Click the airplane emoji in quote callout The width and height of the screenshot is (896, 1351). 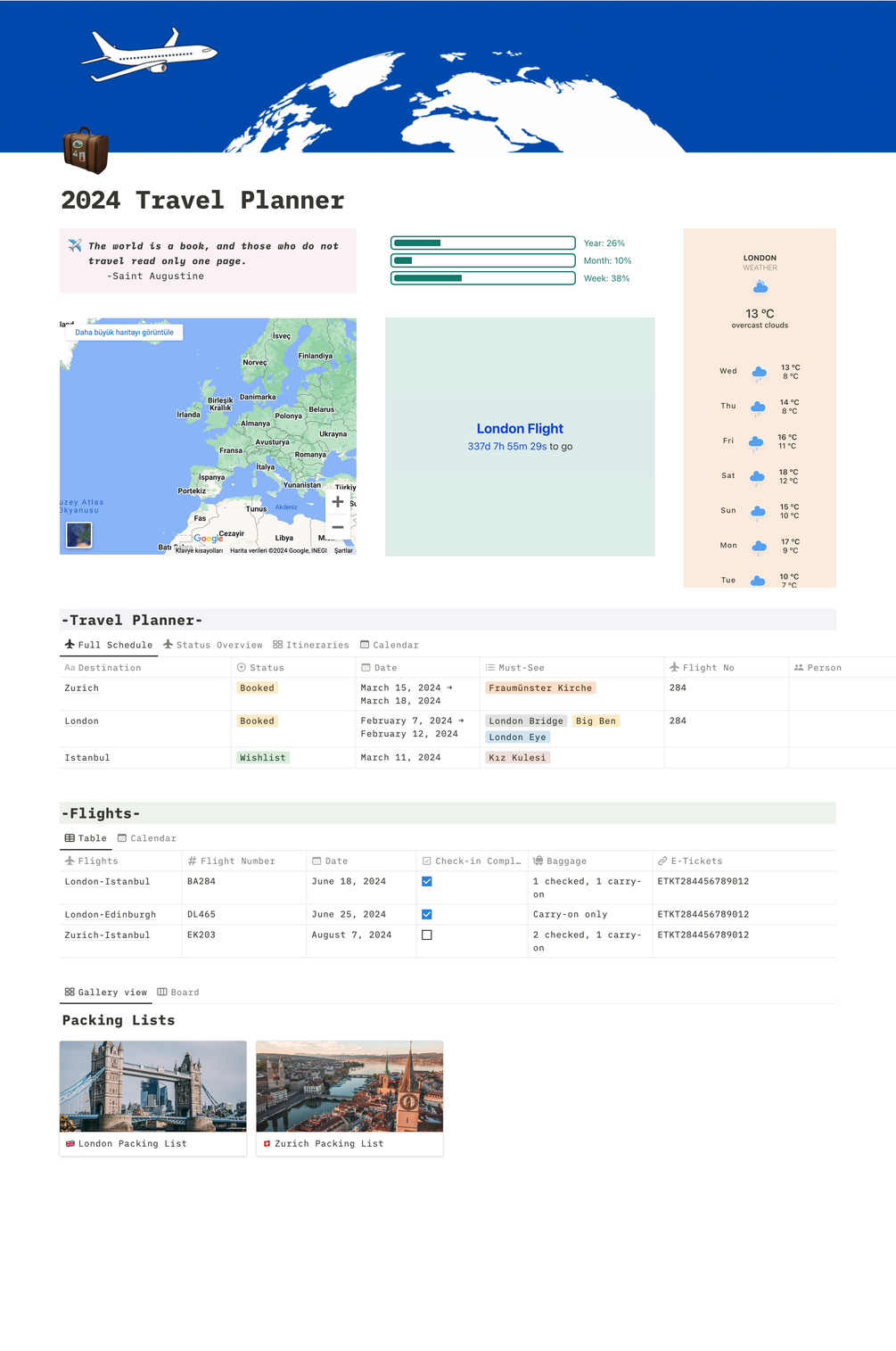pos(75,245)
